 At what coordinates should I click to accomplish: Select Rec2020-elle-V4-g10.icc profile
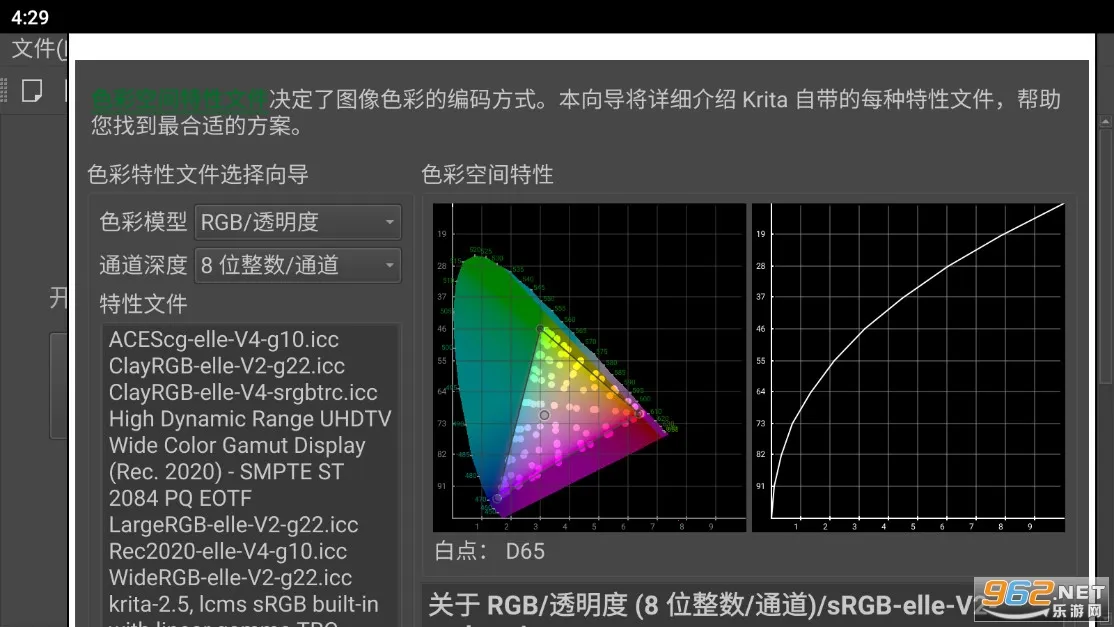click(x=227, y=551)
